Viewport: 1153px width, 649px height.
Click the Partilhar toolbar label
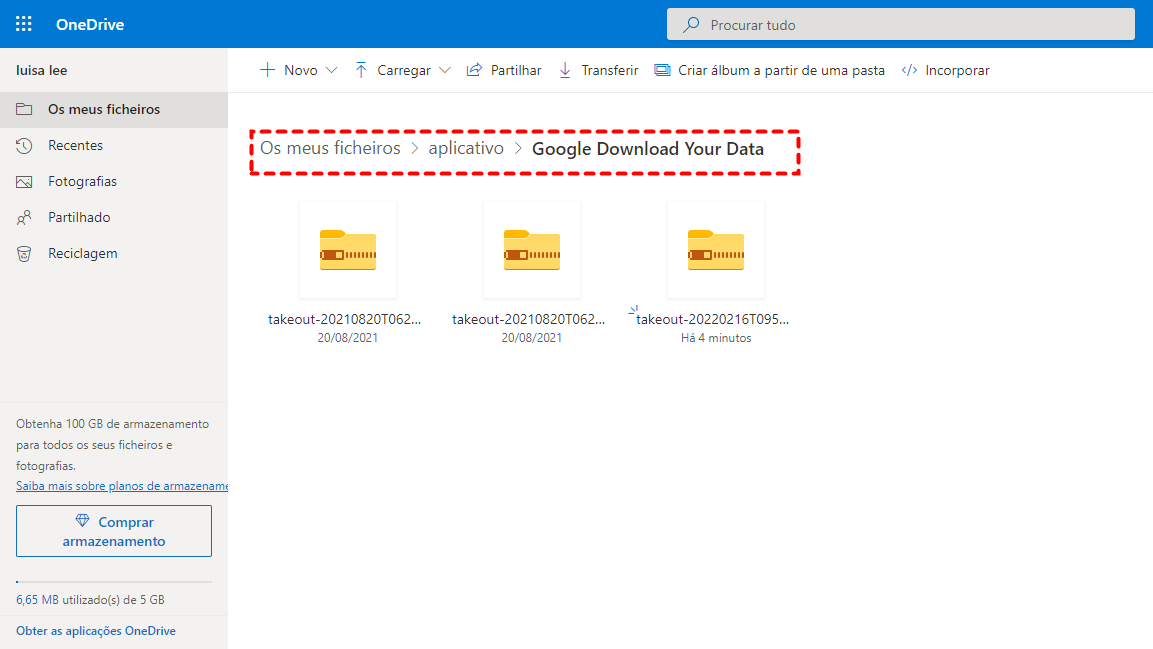pyautogui.click(x=515, y=71)
